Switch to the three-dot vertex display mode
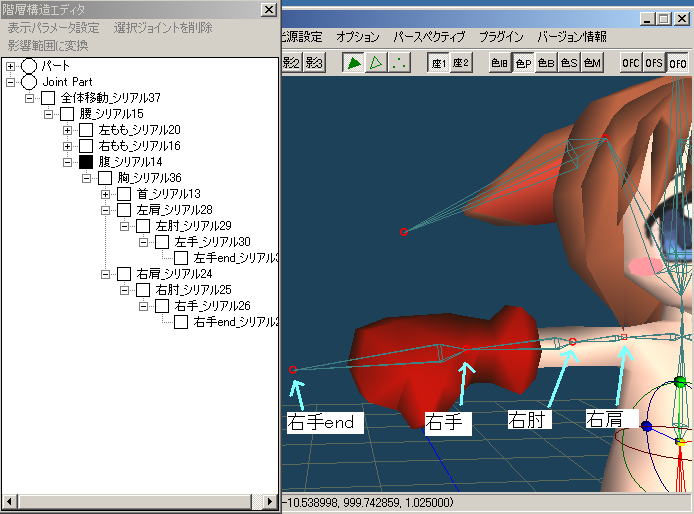This screenshot has width=694, height=514. point(398,63)
